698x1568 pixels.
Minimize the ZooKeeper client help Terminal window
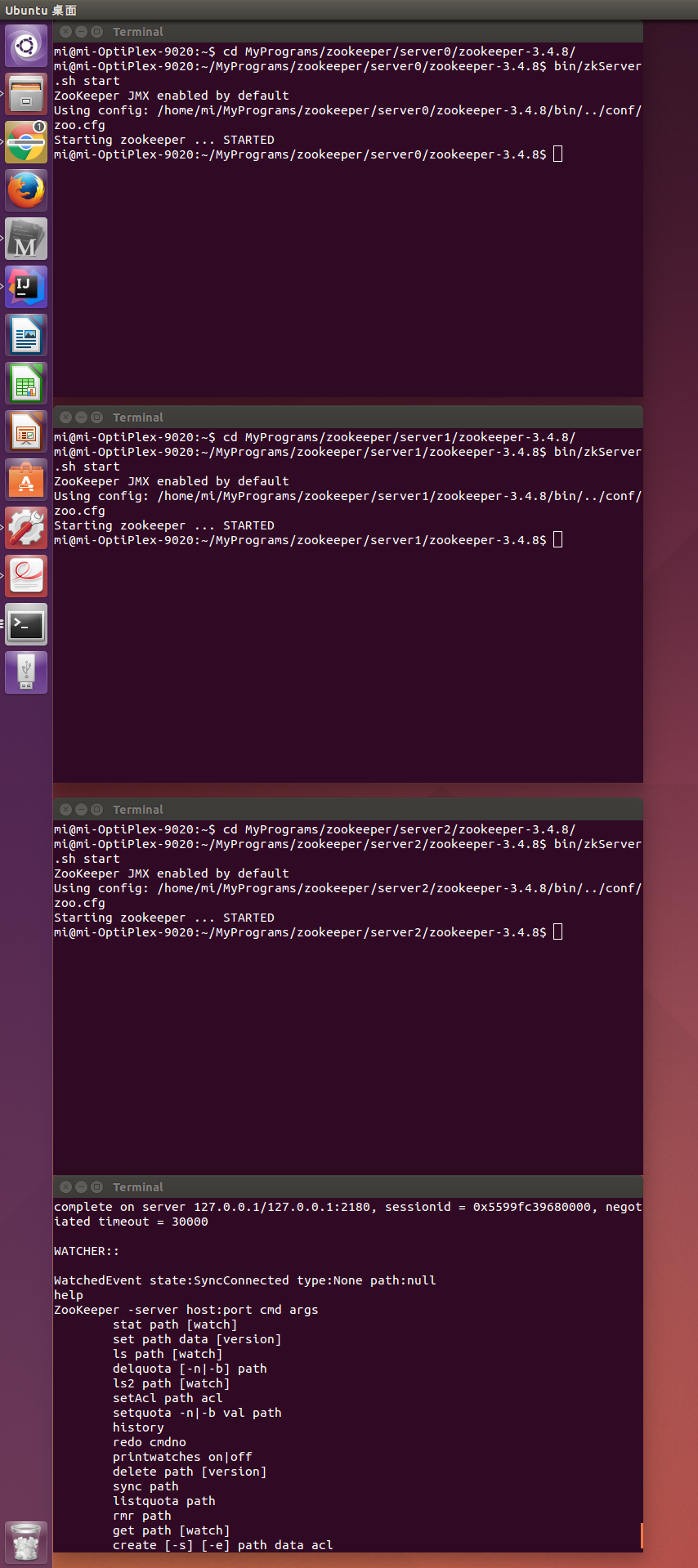[x=81, y=1187]
